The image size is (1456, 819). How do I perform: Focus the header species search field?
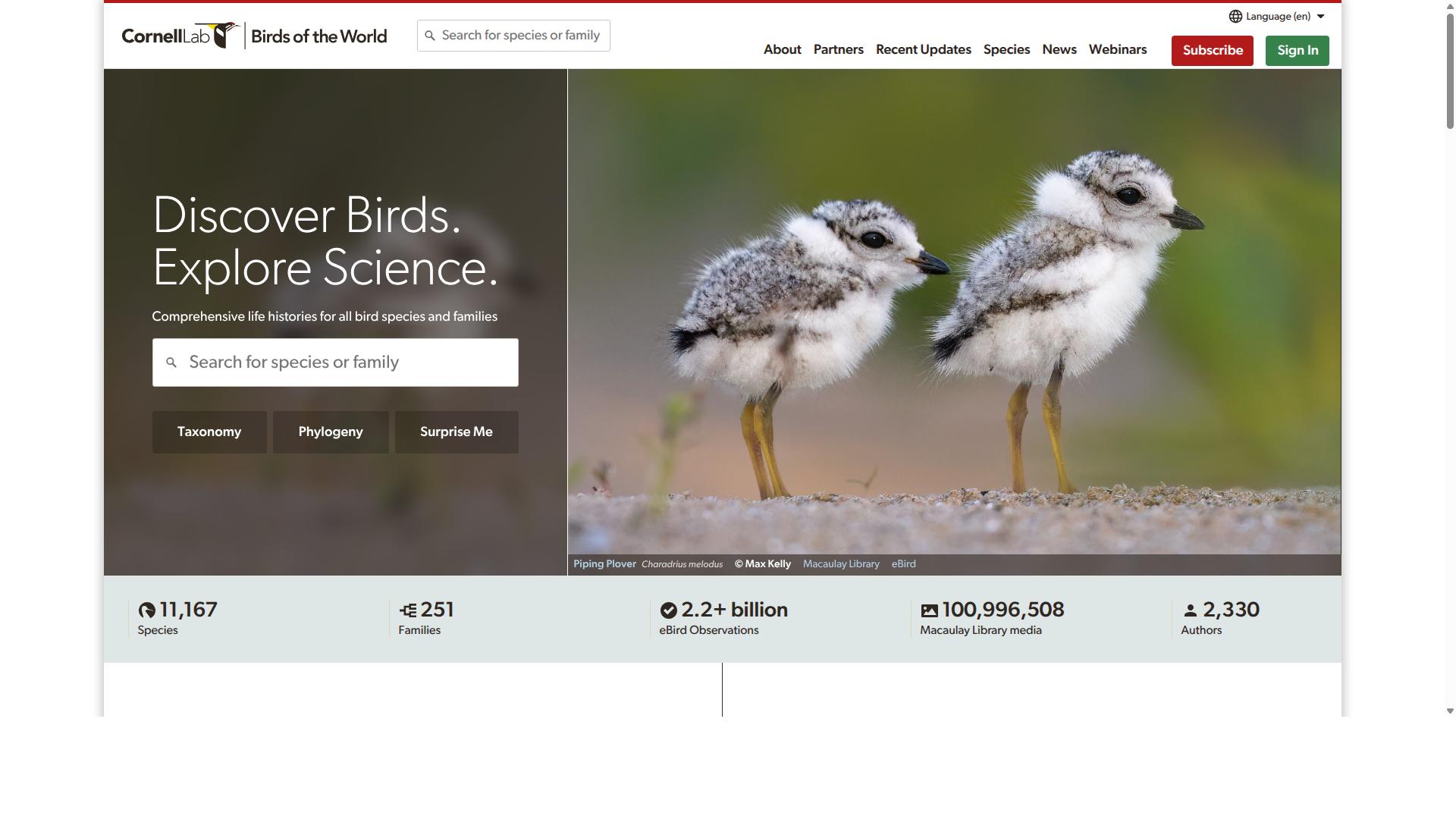[x=513, y=36]
